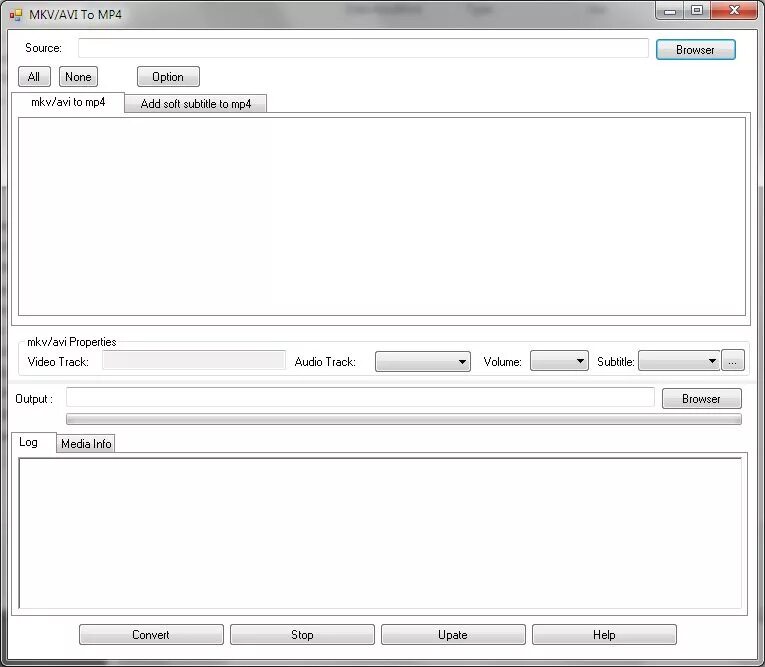The width and height of the screenshot is (765, 667).
Task: Halt conversion with the Stop button
Action: [x=302, y=634]
